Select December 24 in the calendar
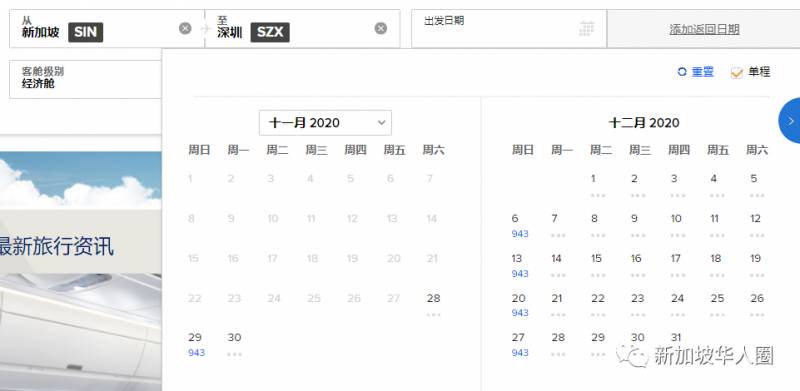This screenshot has width=800, height=391. (x=677, y=305)
